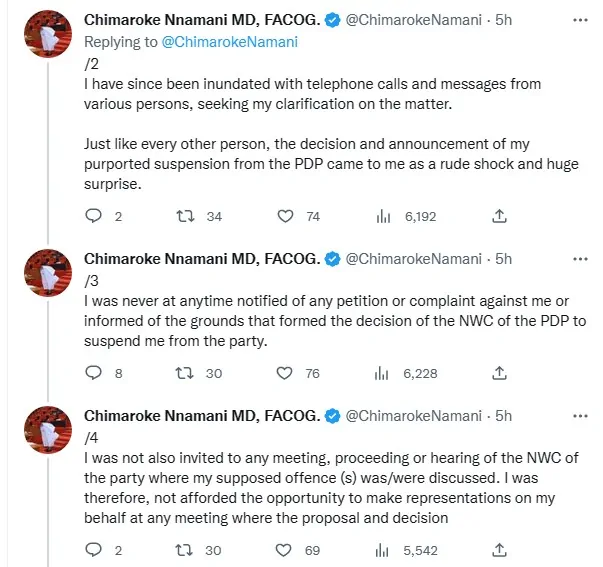603x567 pixels.
Task: View analytics for the tweet with 6,192 views
Action: point(382,216)
